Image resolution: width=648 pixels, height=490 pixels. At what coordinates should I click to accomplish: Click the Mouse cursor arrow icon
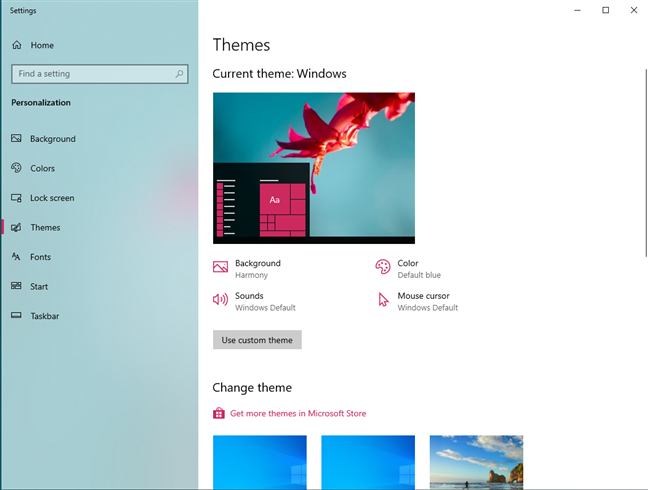pyautogui.click(x=383, y=300)
